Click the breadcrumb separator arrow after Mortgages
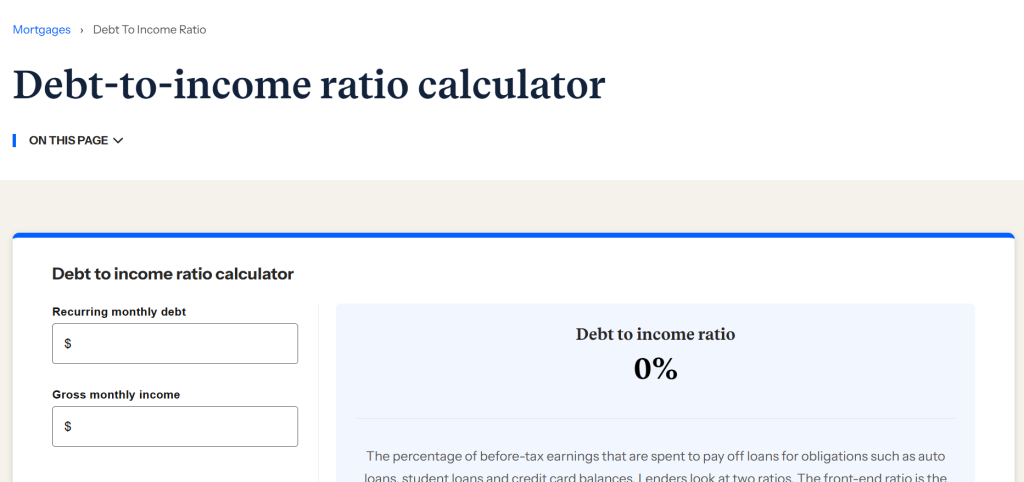The image size is (1024, 482). [x=82, y=30]
